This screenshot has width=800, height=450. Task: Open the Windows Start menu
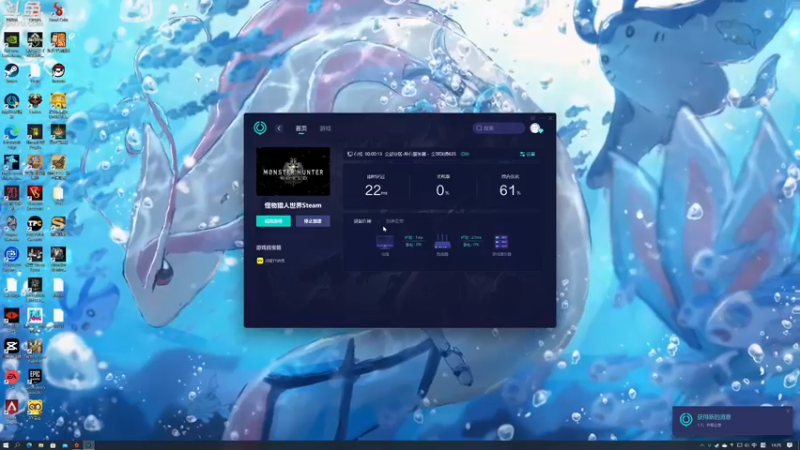[x=6, y=445]
